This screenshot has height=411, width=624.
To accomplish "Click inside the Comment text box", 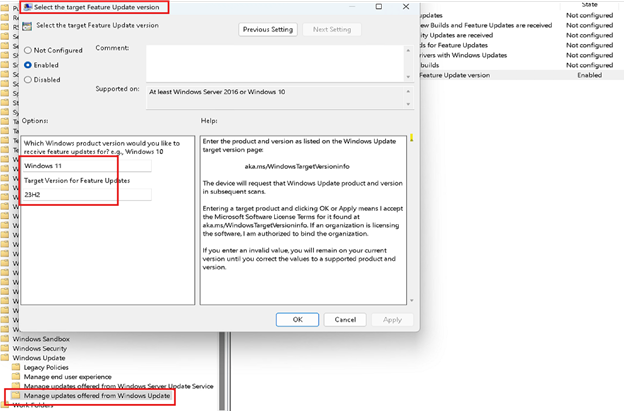I will point(277,60).
